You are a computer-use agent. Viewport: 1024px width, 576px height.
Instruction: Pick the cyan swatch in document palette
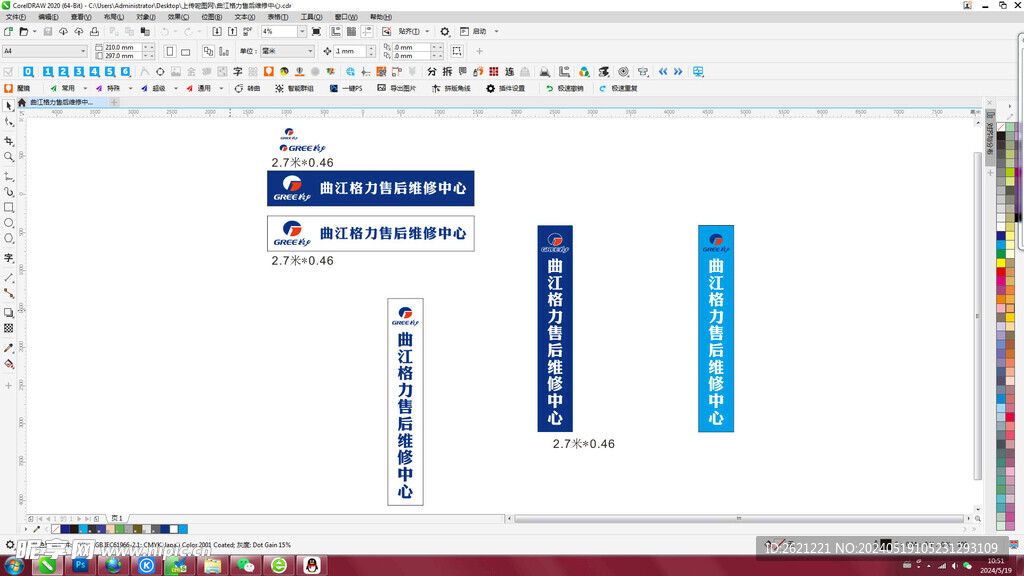[x=183, y=529]
